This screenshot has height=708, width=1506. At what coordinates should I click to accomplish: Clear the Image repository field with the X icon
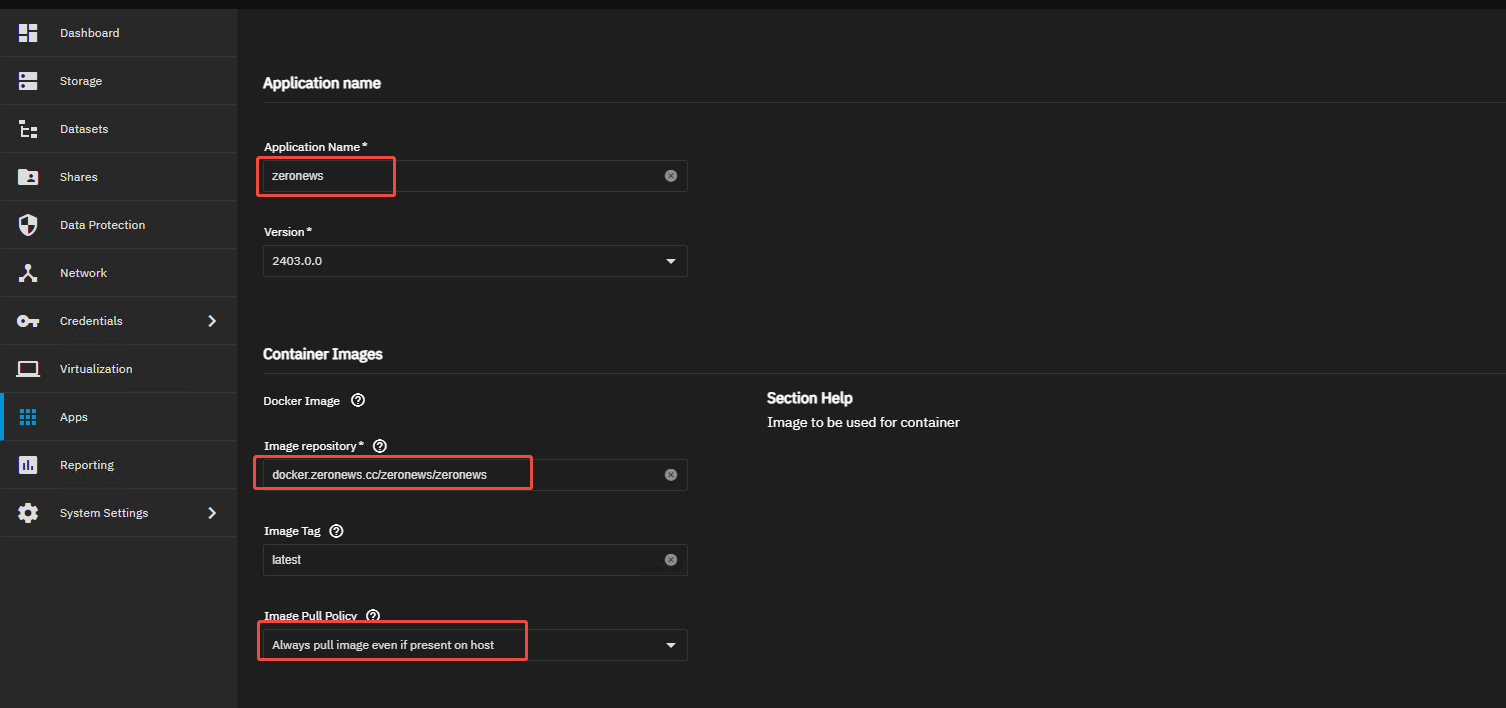coord(671,475)
